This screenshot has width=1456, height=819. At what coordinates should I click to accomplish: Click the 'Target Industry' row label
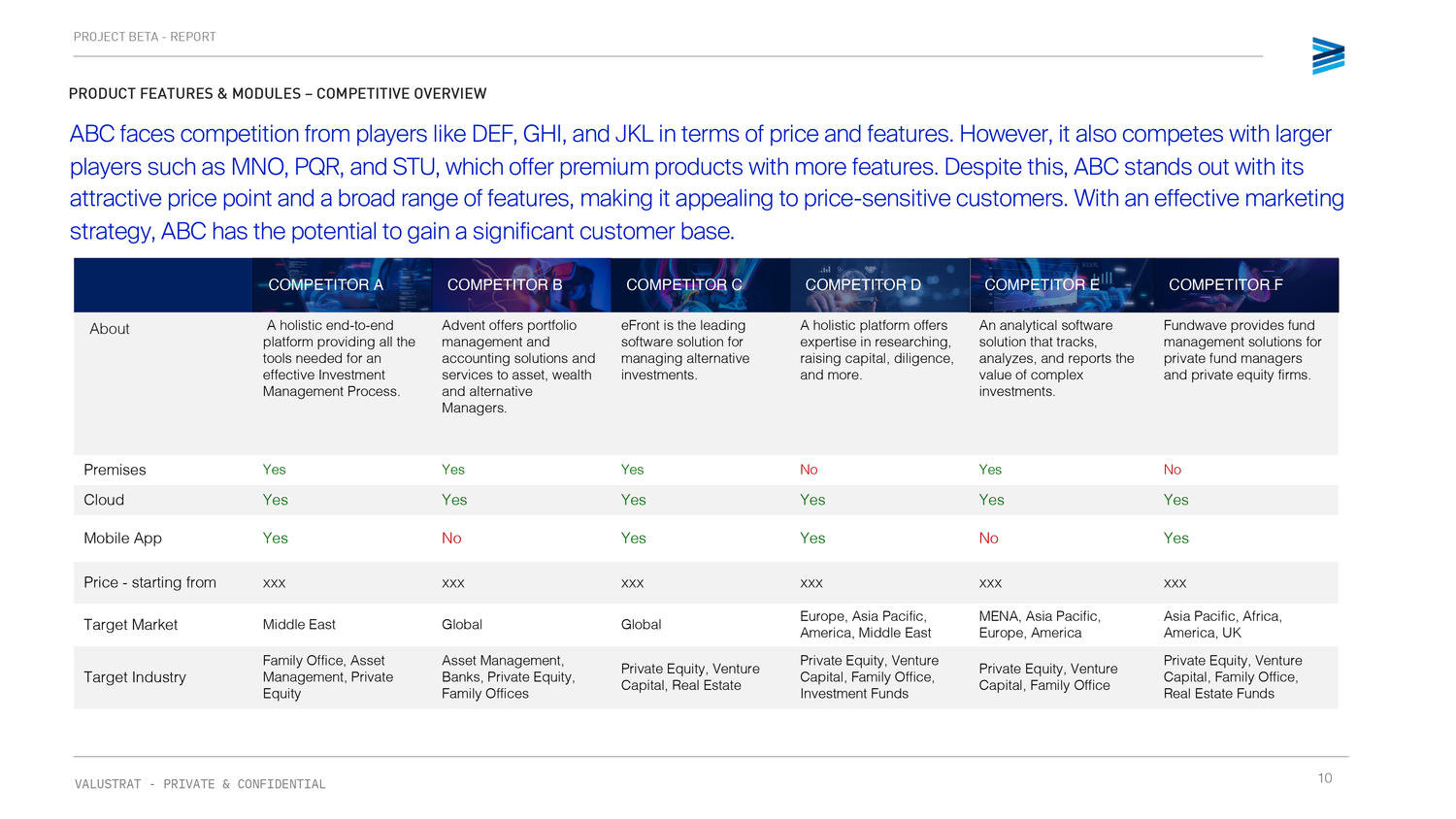[x=135, y=677]
